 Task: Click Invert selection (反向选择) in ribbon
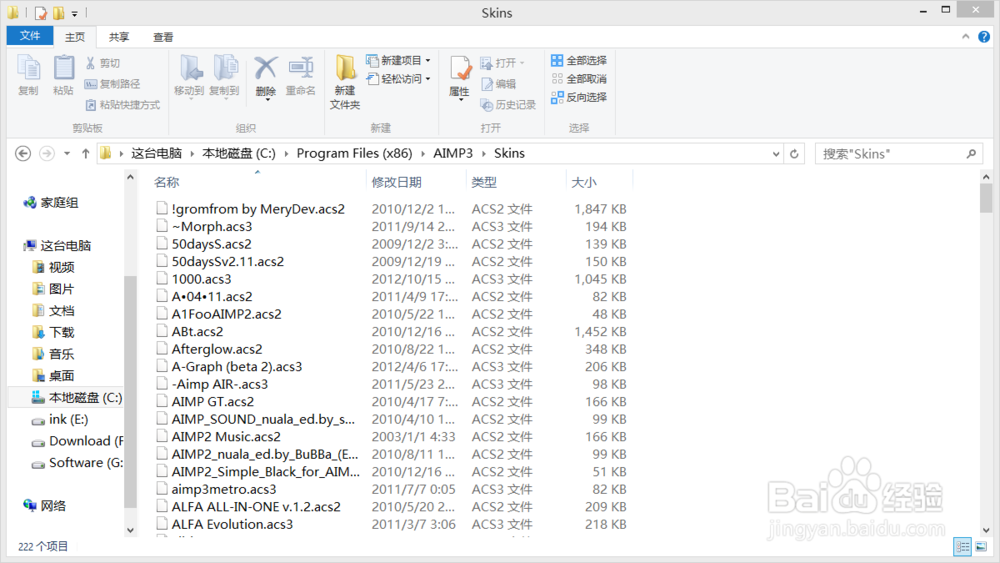(579, 97)
